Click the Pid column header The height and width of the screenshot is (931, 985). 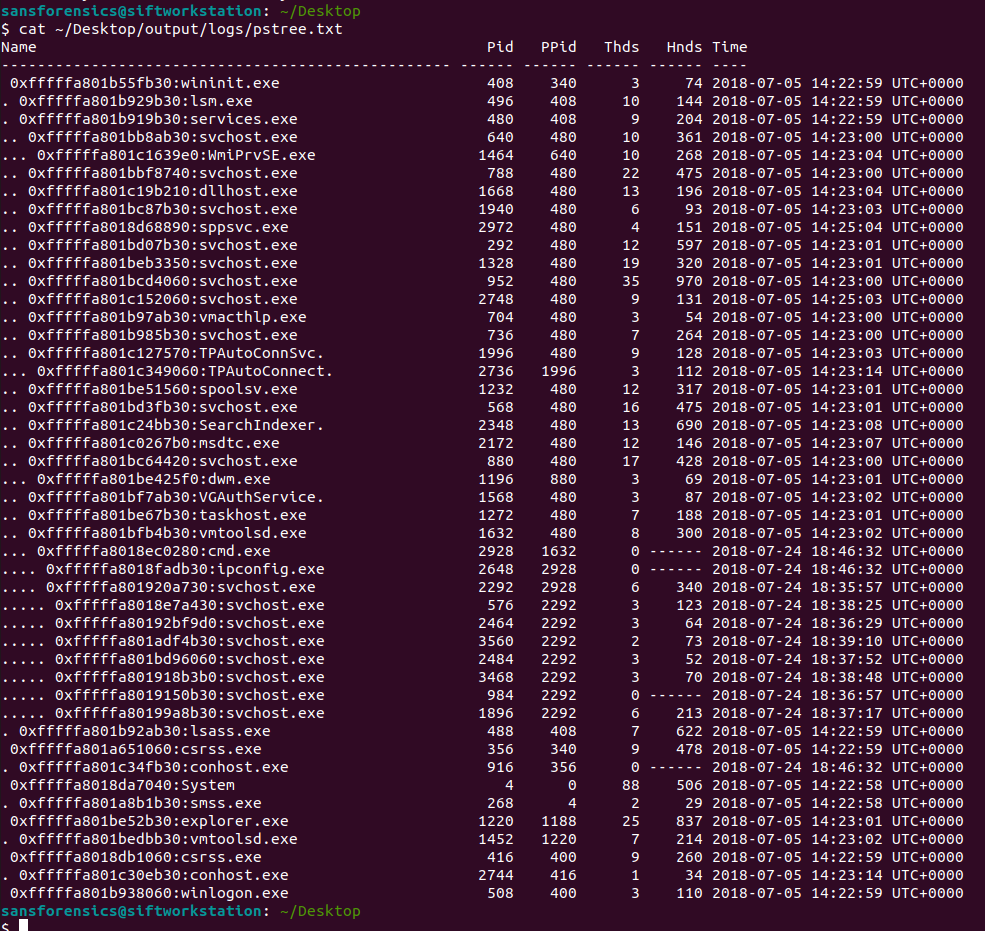pyautogui.click(x=500, y=47)
